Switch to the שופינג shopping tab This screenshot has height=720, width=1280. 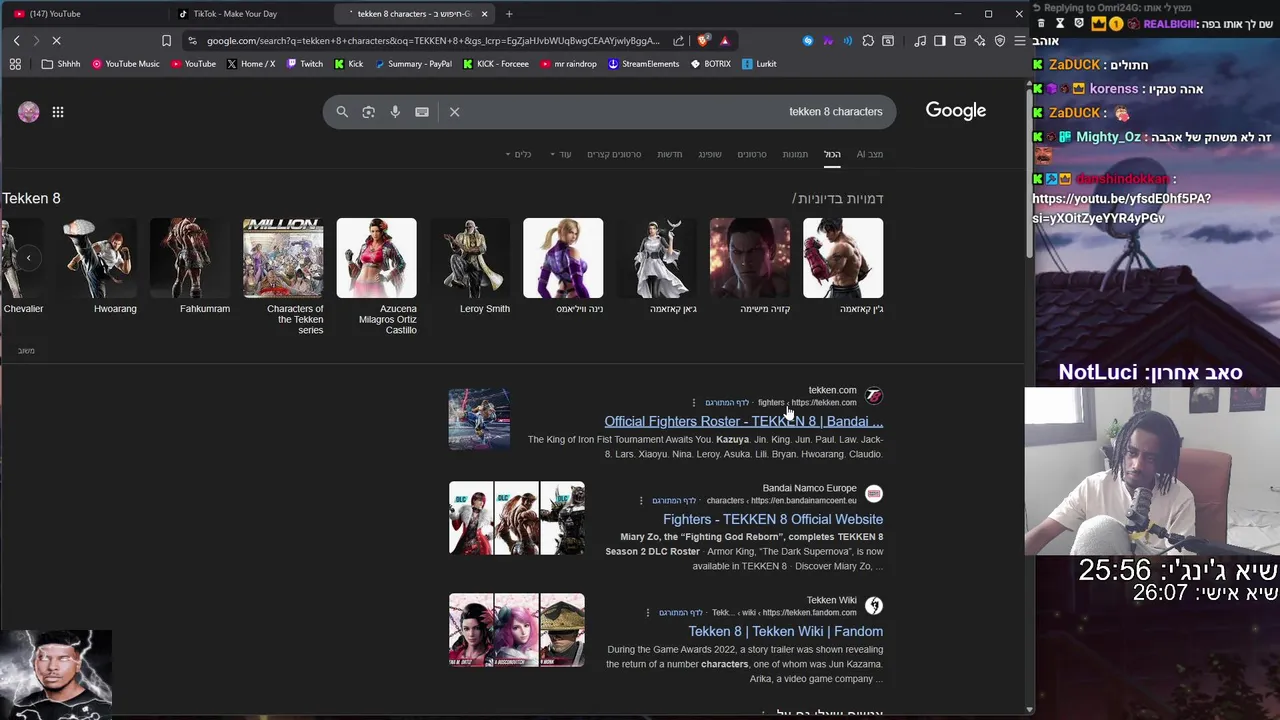pos(710,154)
